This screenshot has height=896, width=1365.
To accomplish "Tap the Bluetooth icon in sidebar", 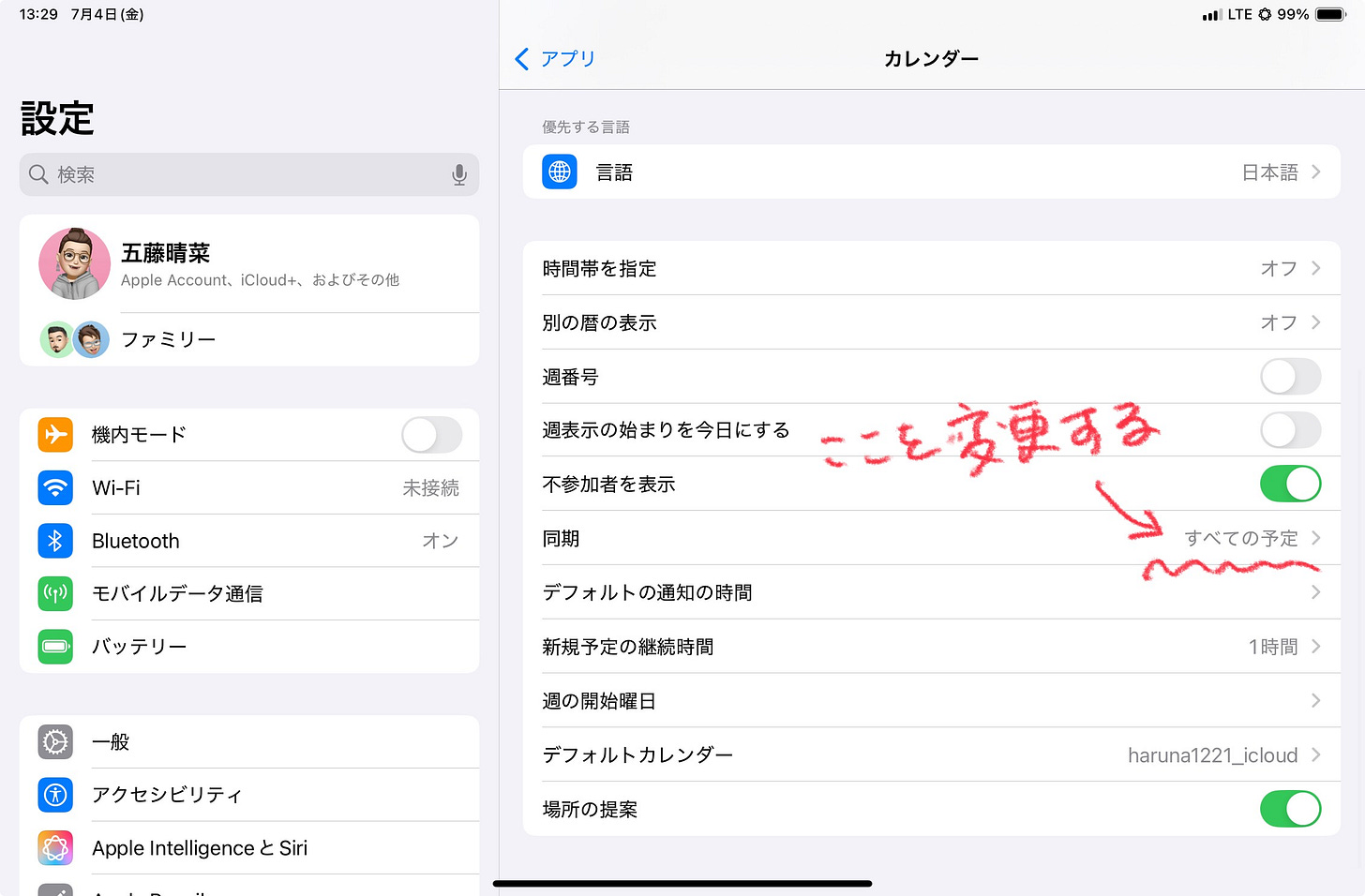I will [55, 541].
